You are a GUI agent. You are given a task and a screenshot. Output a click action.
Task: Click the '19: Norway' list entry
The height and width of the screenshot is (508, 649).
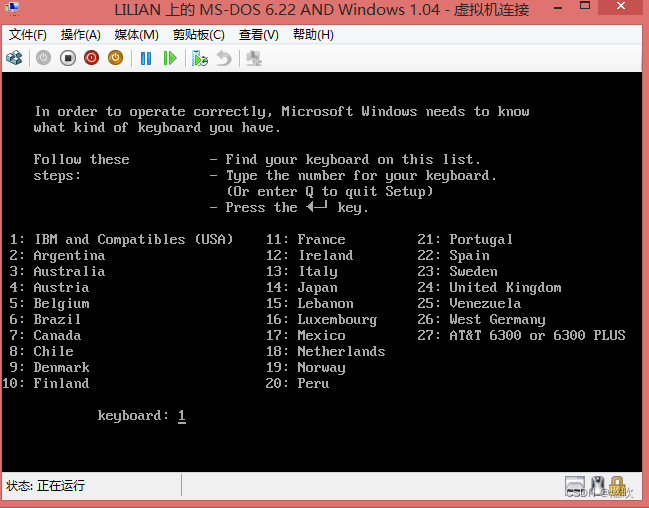pyautogui.click(x=305, y=368)
